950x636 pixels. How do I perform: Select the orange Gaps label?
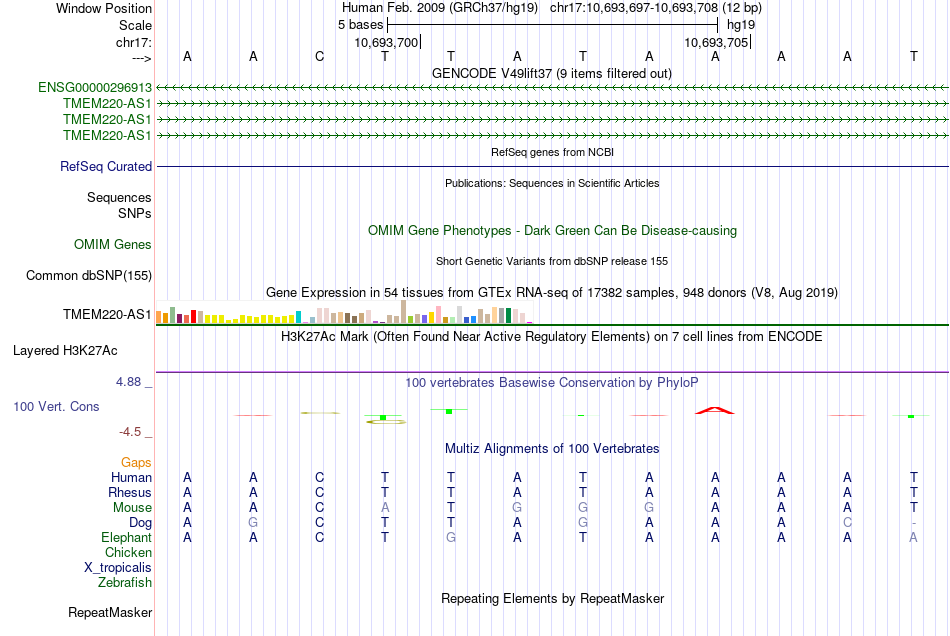point(136,462)
